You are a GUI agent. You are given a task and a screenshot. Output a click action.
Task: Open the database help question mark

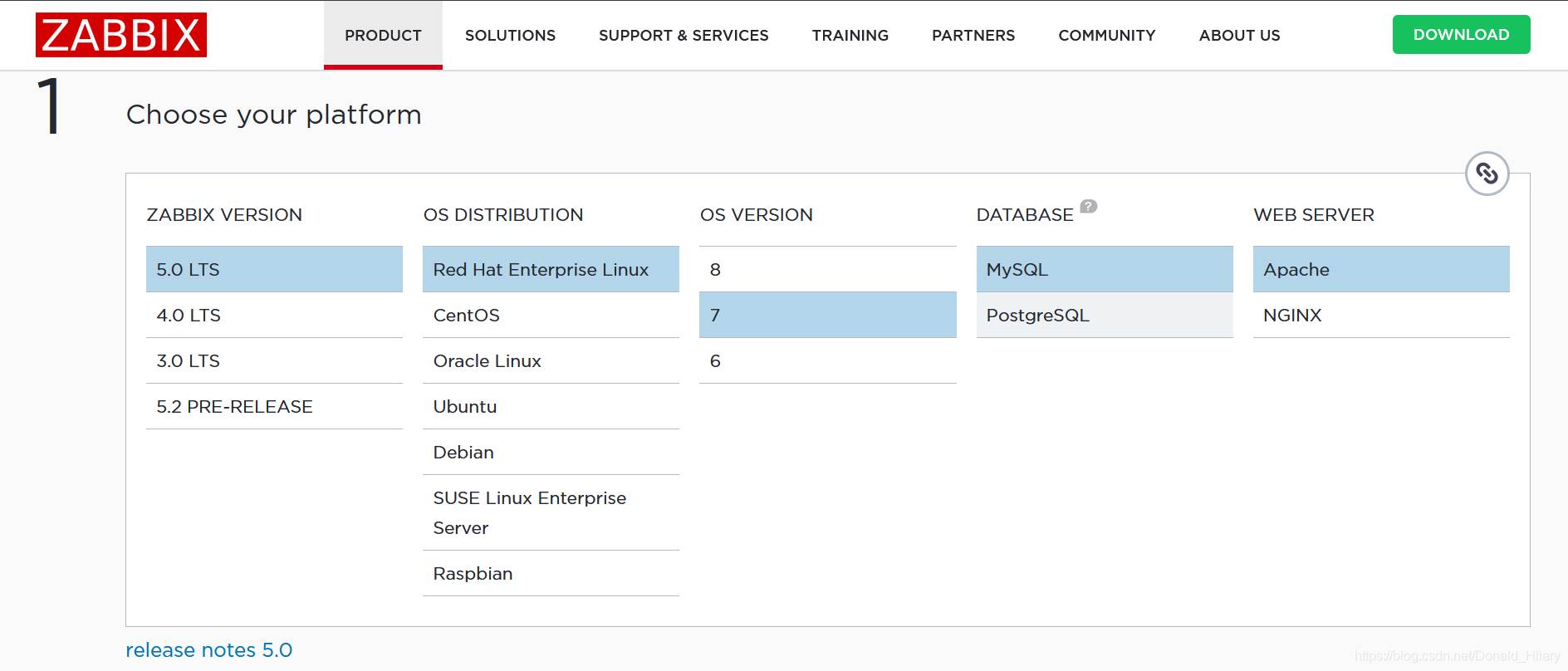point(1088,206)
